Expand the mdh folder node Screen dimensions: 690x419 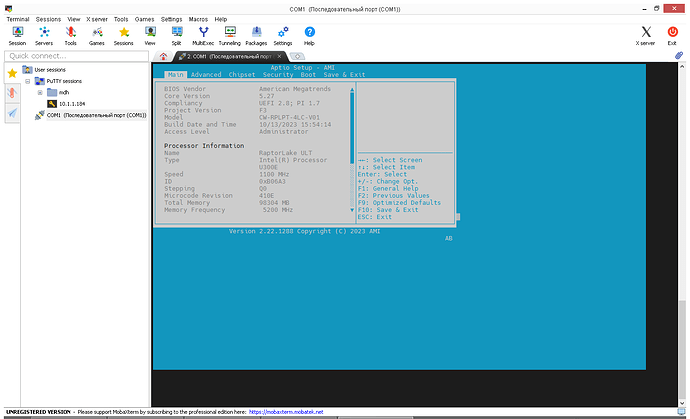pyautogui.click(x=40, y=93)
